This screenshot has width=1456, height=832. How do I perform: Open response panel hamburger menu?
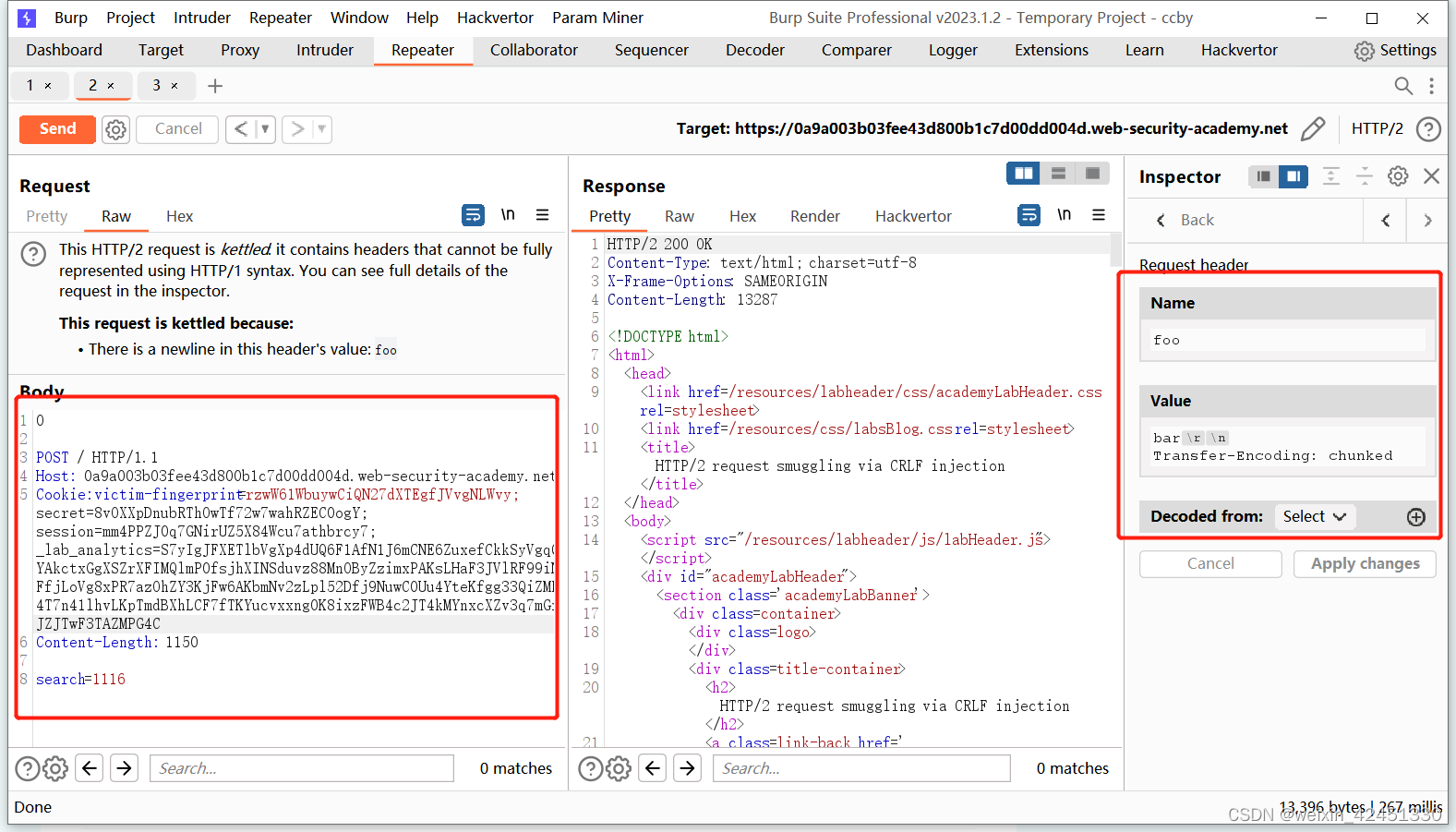[x=1099, y=215]
